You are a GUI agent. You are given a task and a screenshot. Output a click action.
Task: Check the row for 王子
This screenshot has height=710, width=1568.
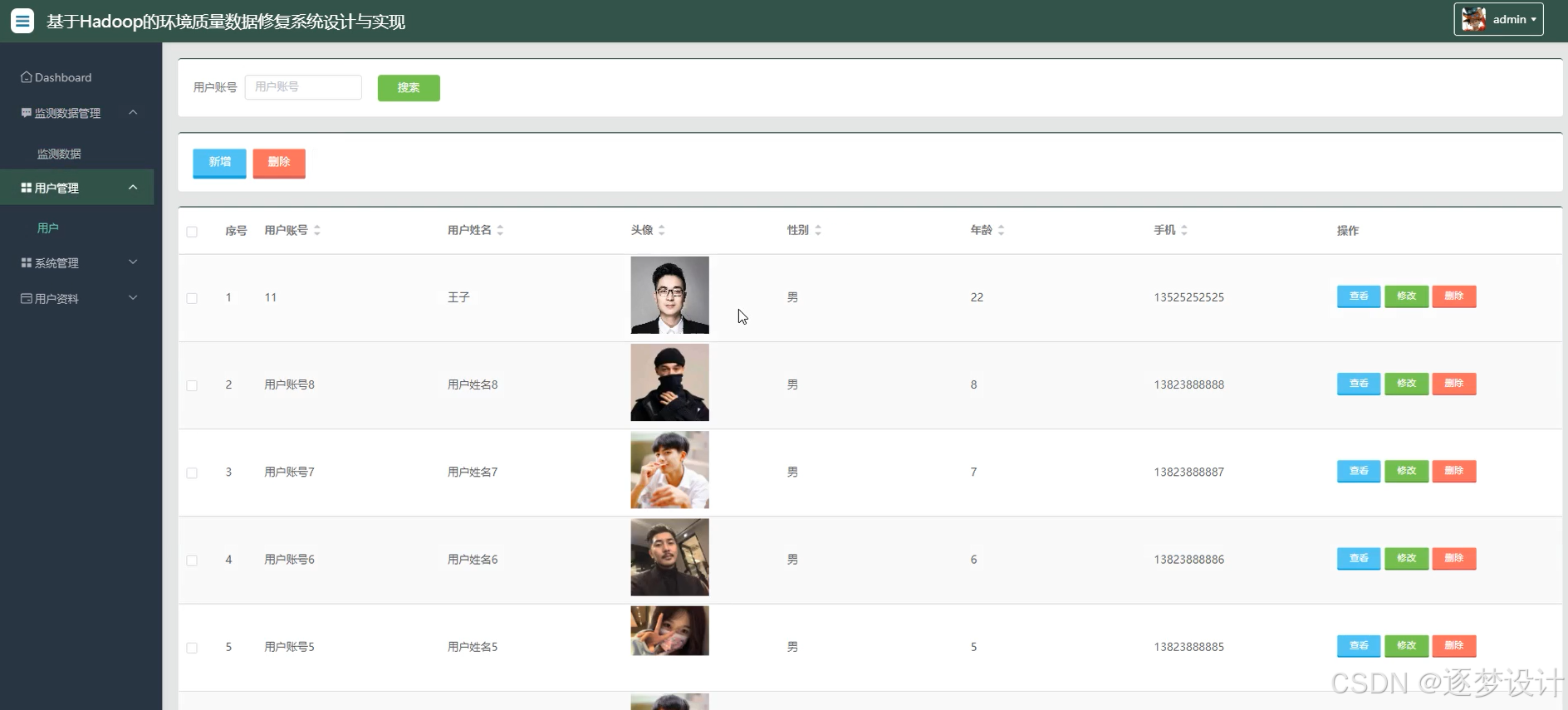[x=192, y=298]
